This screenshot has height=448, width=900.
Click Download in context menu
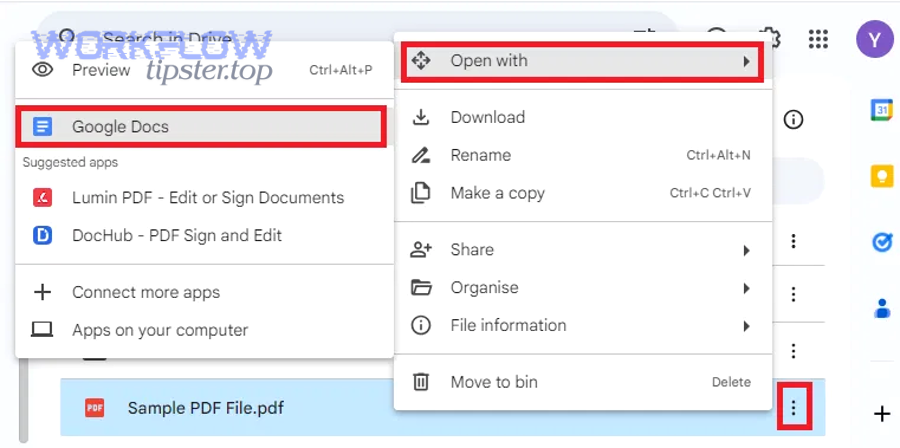[583, 117]
